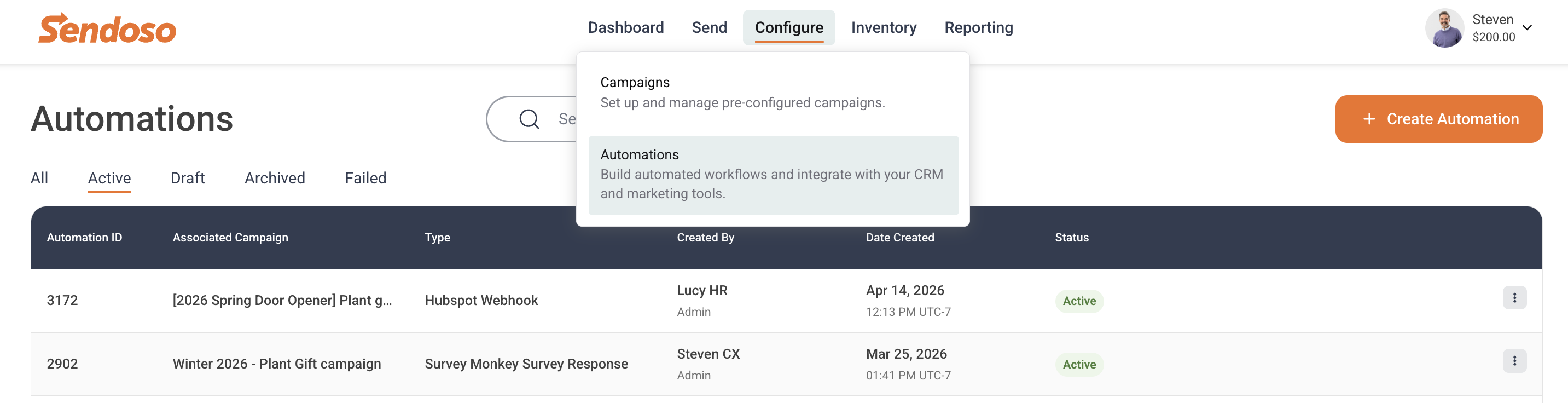Click creator name Lucy HR
The image size is (1568, 403).
[702, 290]
